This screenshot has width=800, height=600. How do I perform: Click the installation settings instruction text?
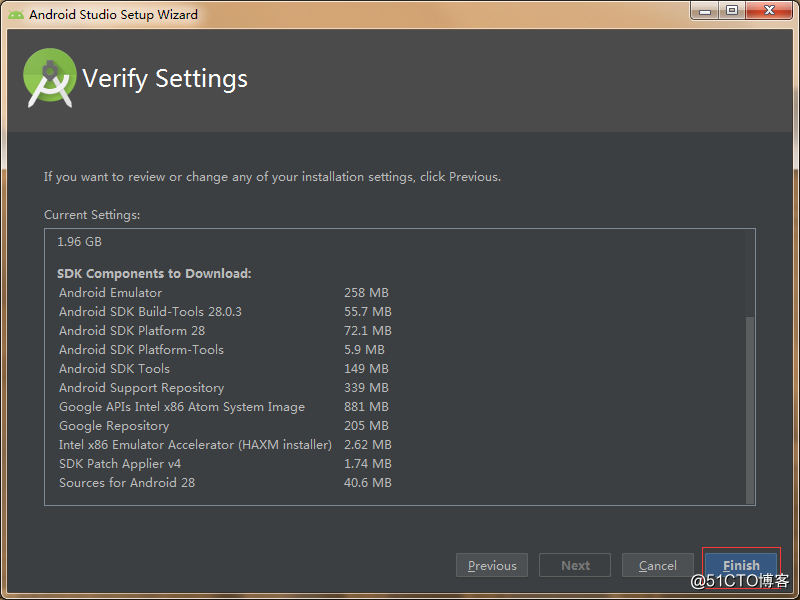click(272, 177)
